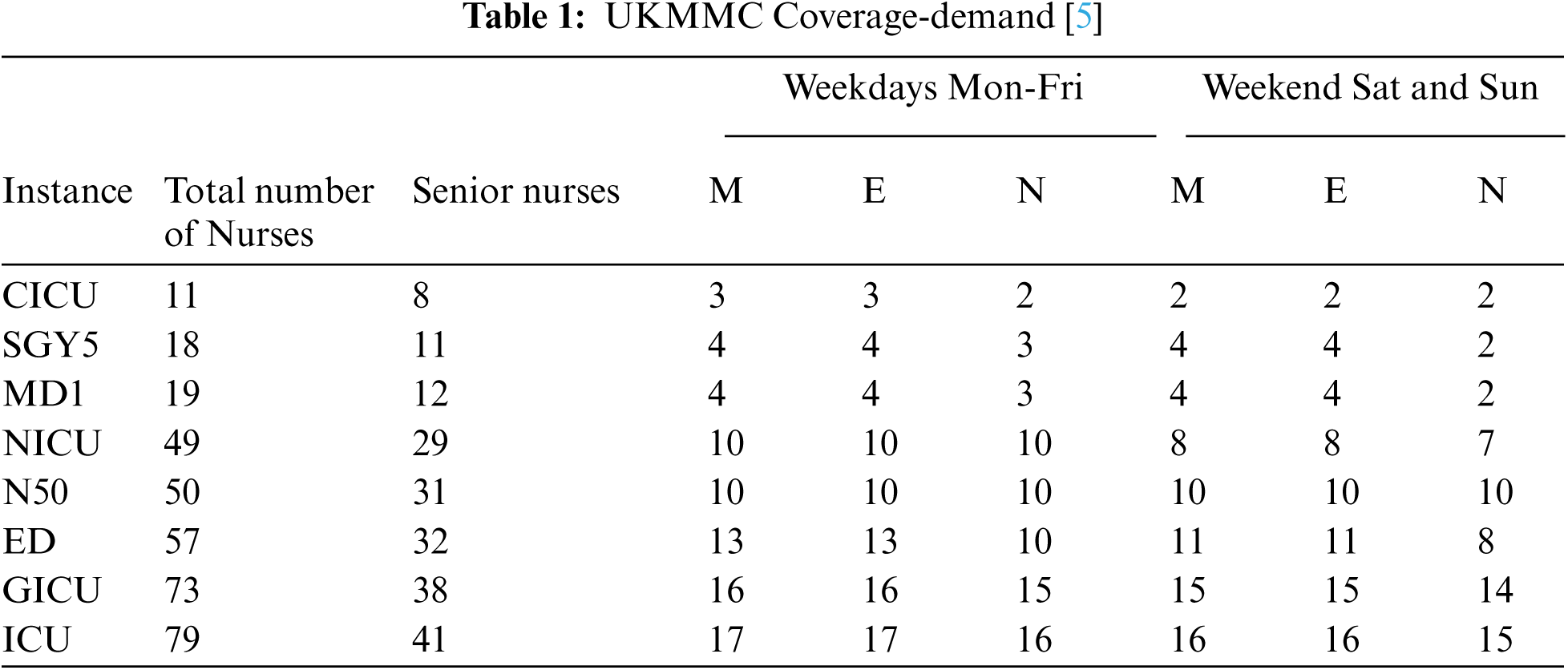Select the Weekend Sat and Sun header
The height and width of the screenshot is (670, 1568).
(1370, 87)
